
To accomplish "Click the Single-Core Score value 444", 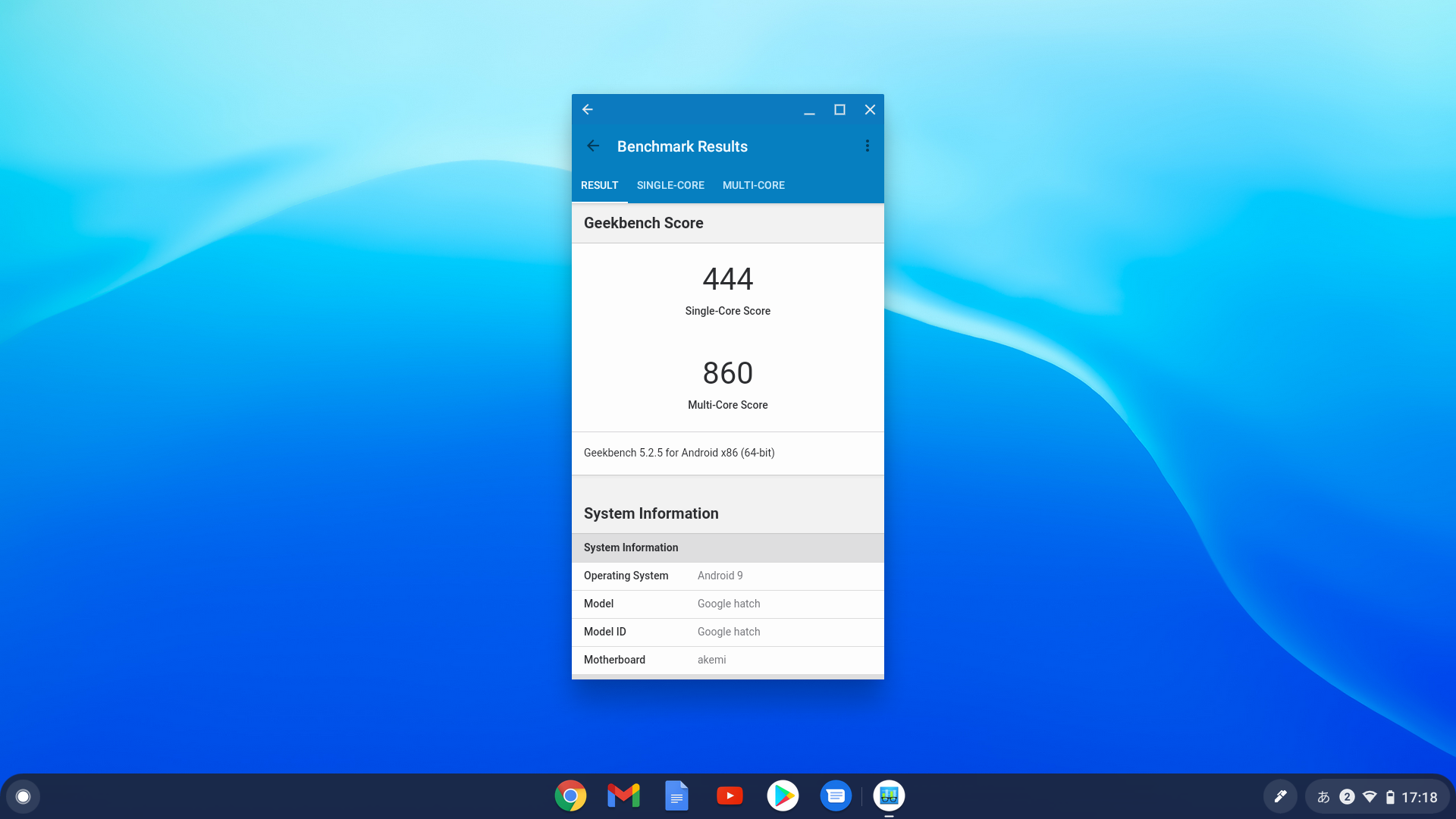I will [x=727, y=279].
